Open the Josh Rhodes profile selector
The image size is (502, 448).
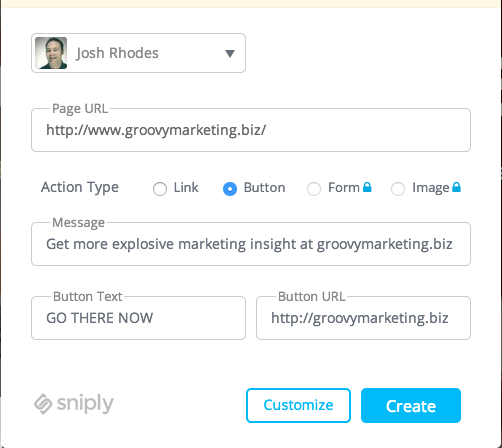(x=138, y=53)
